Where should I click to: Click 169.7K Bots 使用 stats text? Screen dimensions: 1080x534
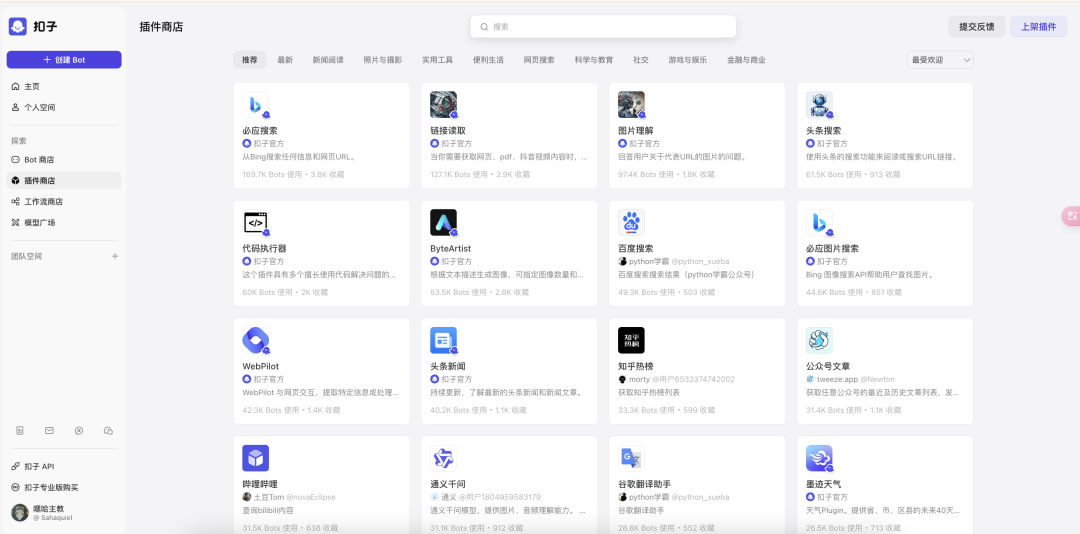273,175
